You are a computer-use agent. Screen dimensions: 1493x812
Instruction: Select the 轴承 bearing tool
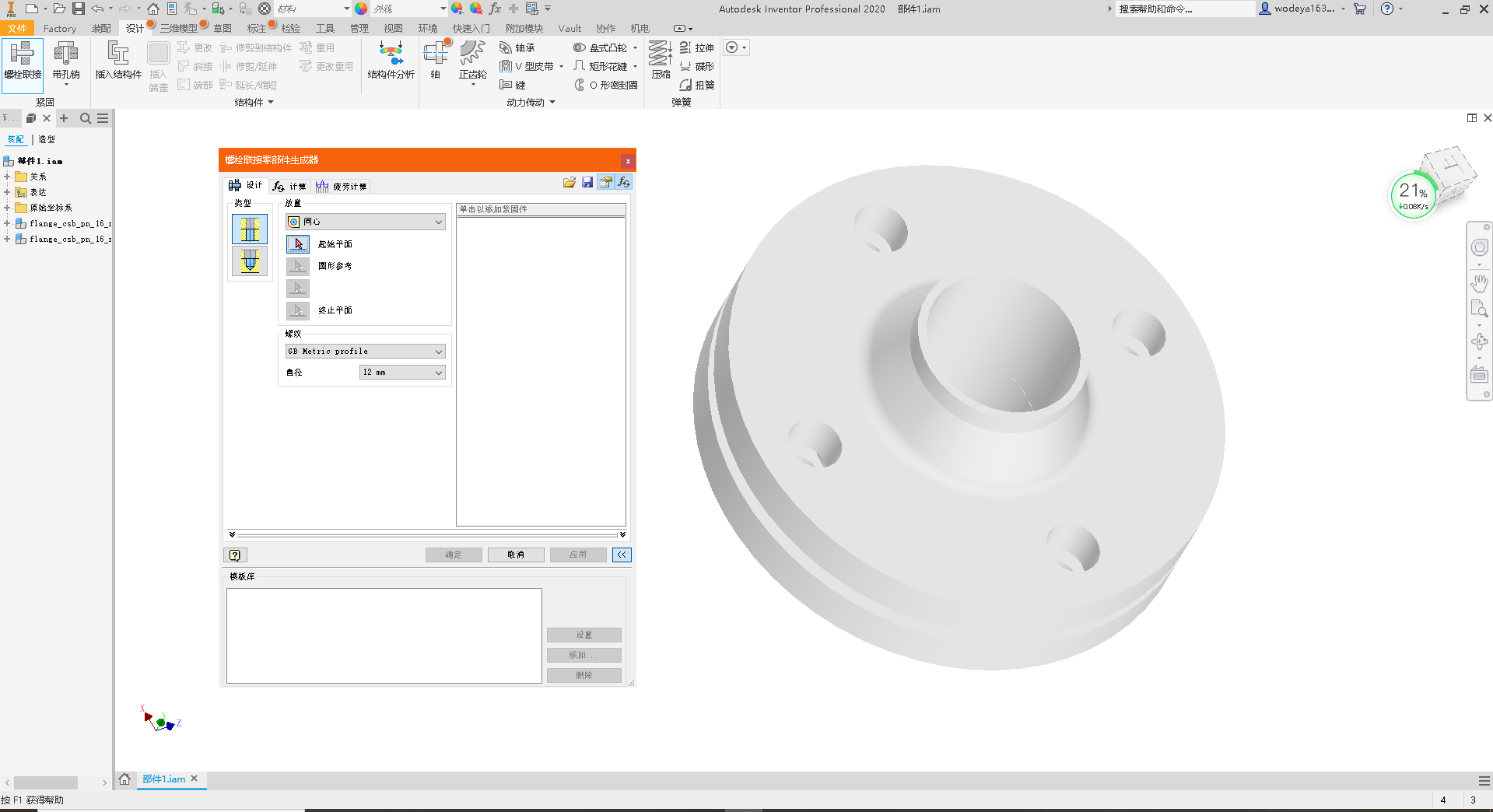[517, 47]
